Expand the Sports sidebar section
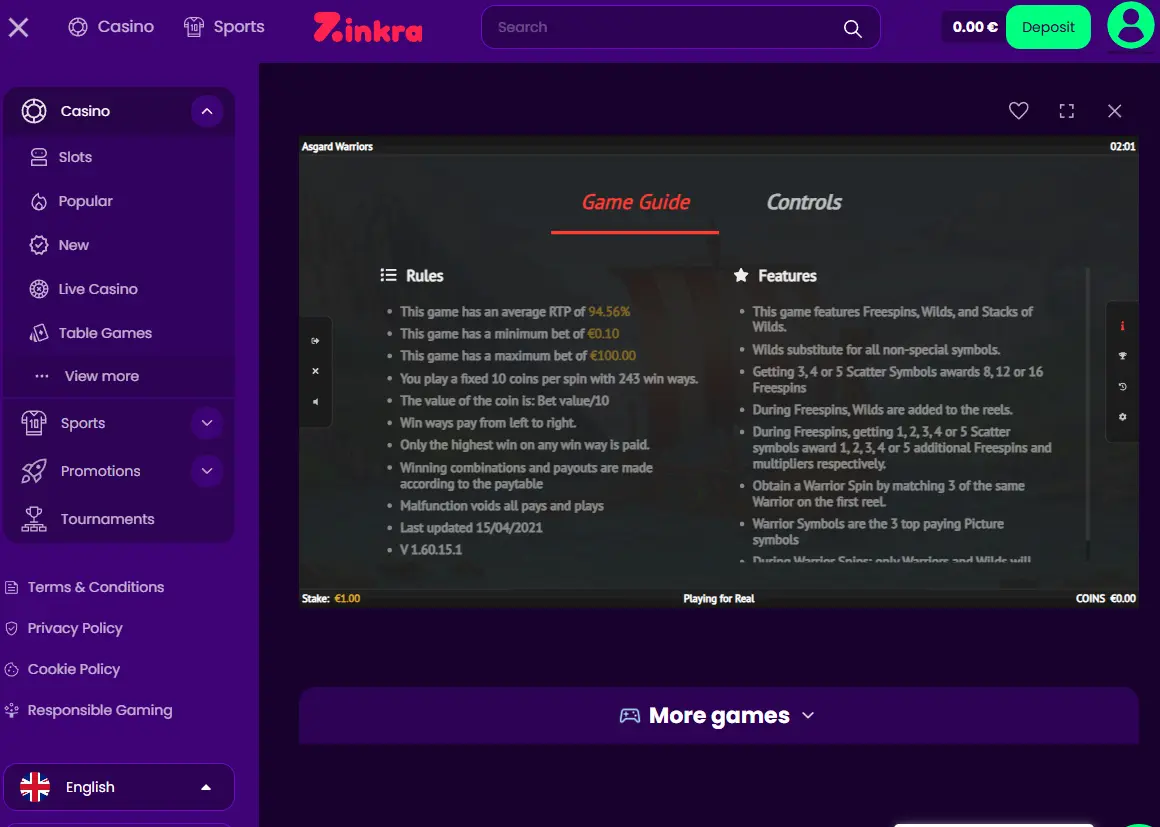 point(207,423)
